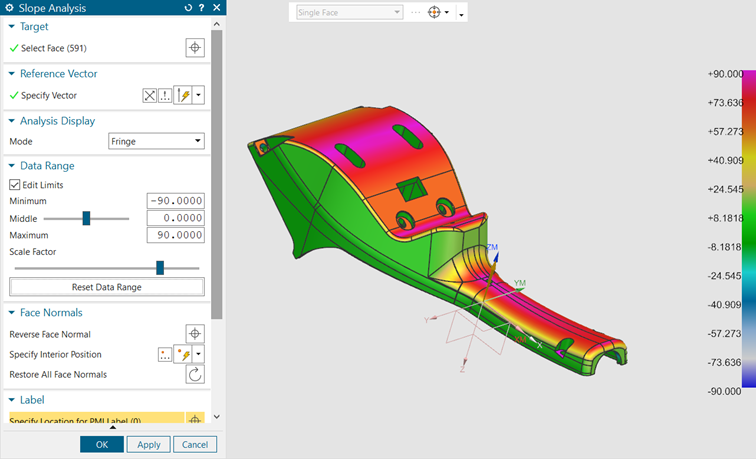Image resolution: width=756 pixels, height=459 pixels.
Task: Click the reset icon in dialog title bar
Action: coord(189,8)
